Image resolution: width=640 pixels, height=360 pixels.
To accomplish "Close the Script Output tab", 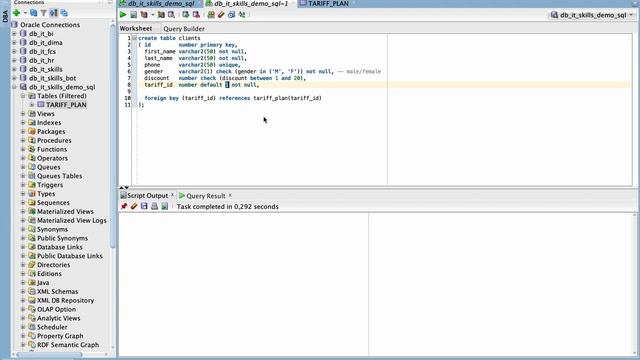I will [172, 195].
